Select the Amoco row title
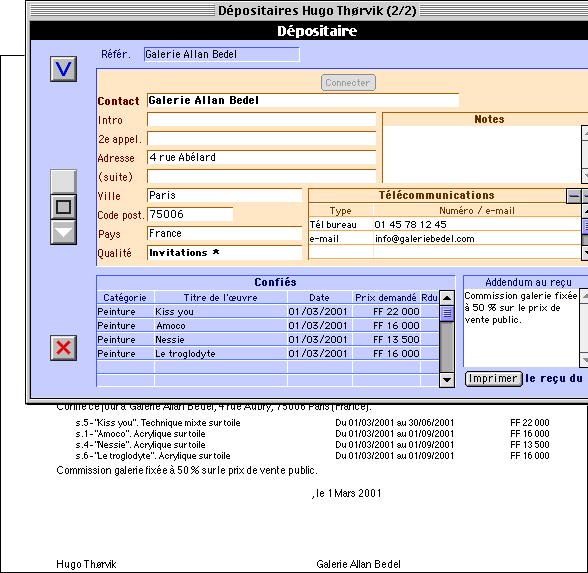This screenshot has height=573, width=588. point(221,326)
